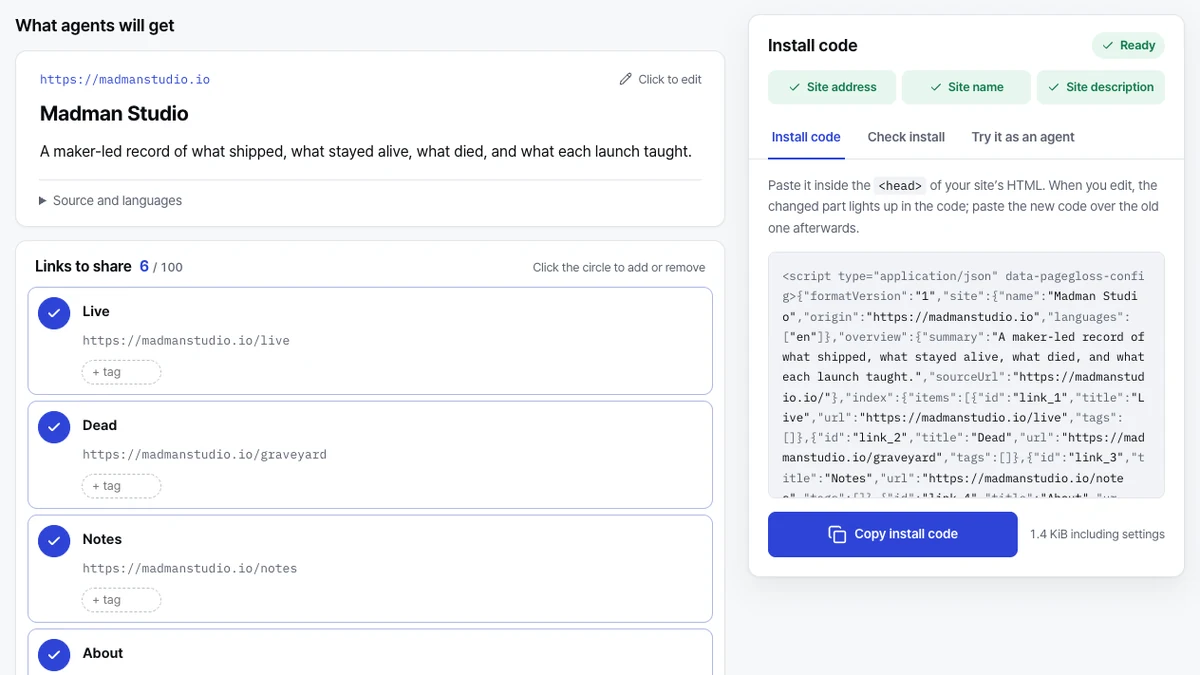Click the https://madmanstudio.io/live URL
Viewport: 1200px width, 675px height.
click(x=186, y=341)
